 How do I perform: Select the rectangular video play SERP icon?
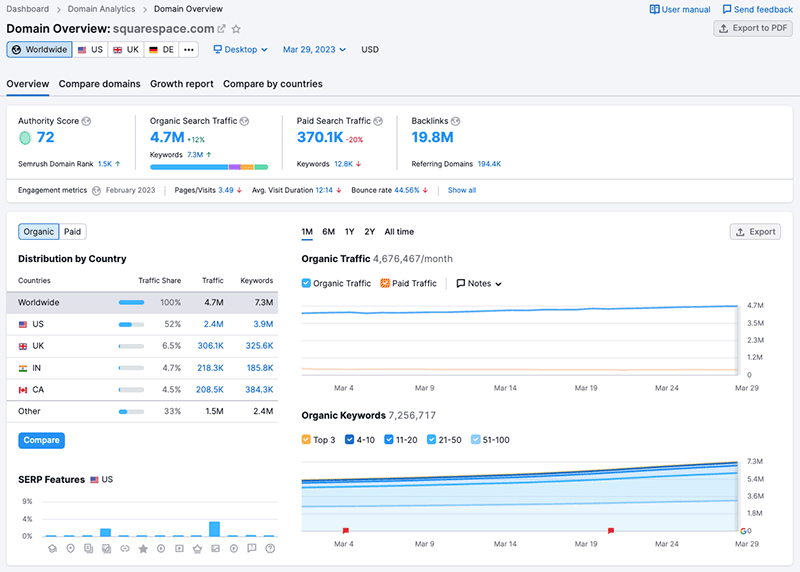179,549
